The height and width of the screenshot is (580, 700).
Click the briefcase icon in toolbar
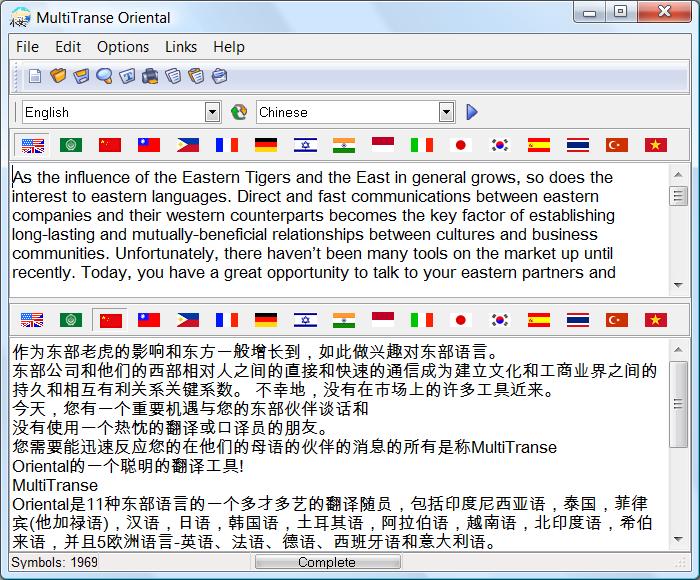coord(219,76)
